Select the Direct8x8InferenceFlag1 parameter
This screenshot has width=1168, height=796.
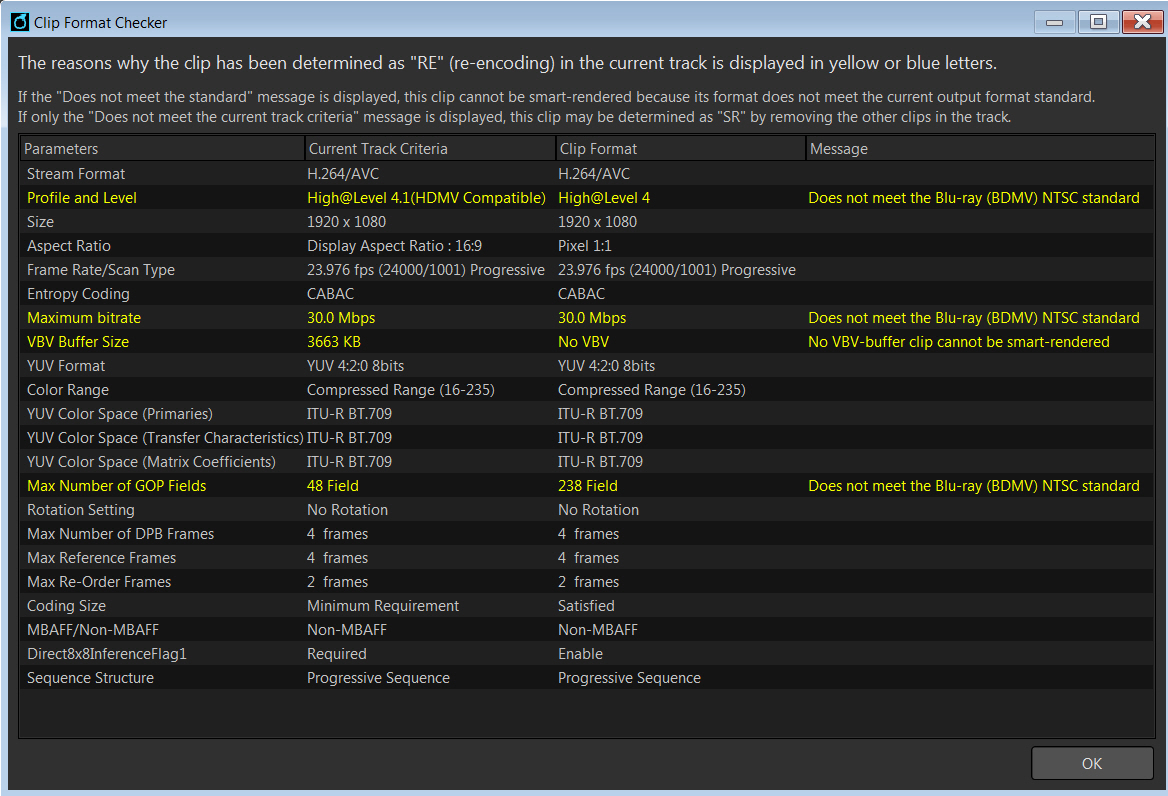click(107, 654)
